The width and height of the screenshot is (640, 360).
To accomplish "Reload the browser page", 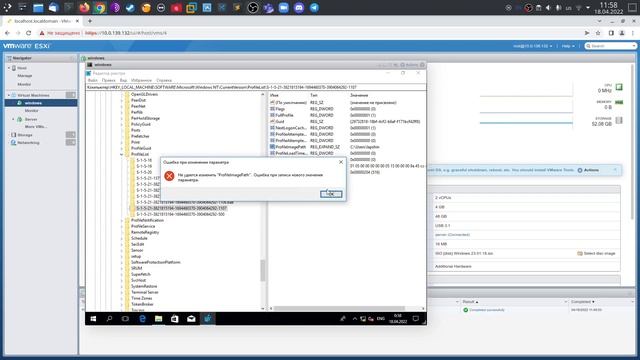I will (x=28, y=33).
